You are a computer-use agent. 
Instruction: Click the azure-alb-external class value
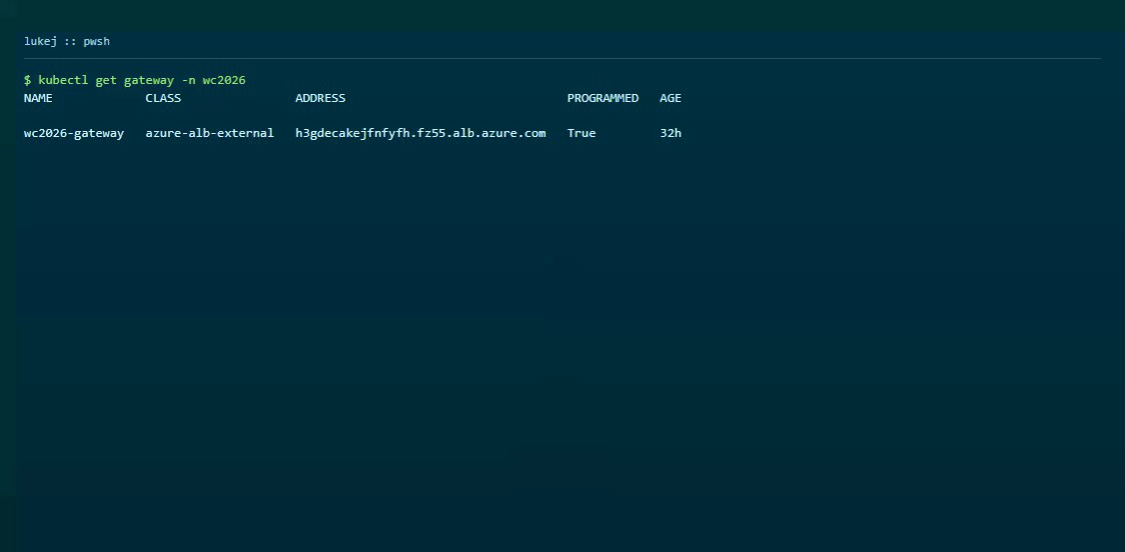(x=210, y=134)
